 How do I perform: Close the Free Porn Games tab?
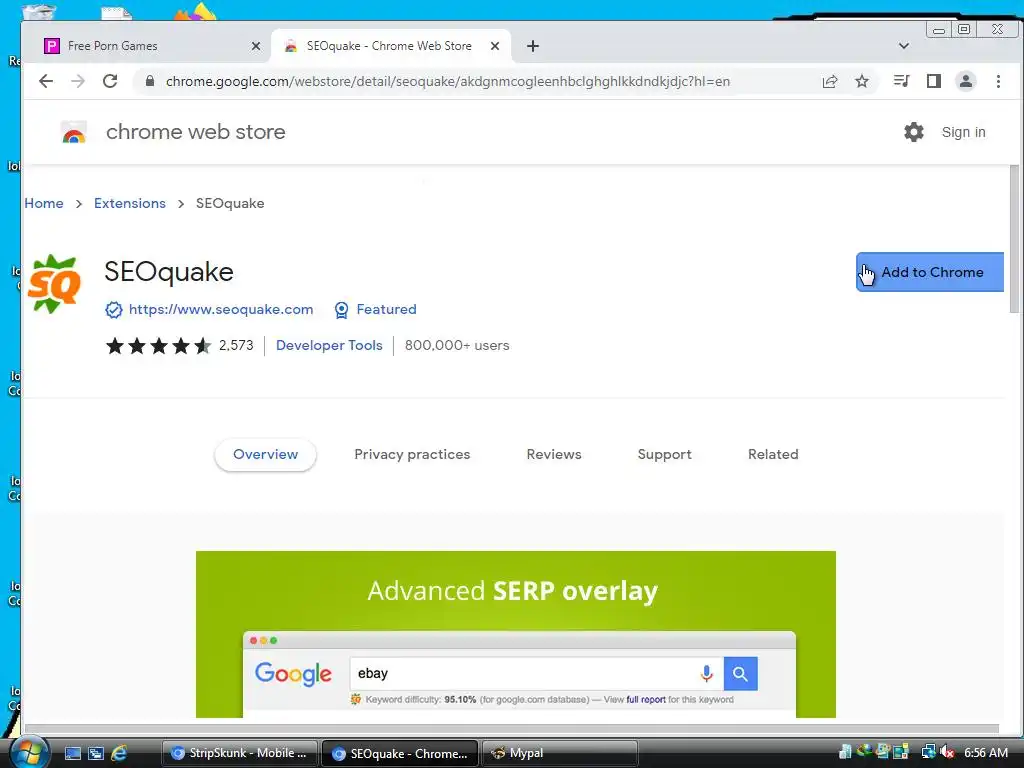256,46
